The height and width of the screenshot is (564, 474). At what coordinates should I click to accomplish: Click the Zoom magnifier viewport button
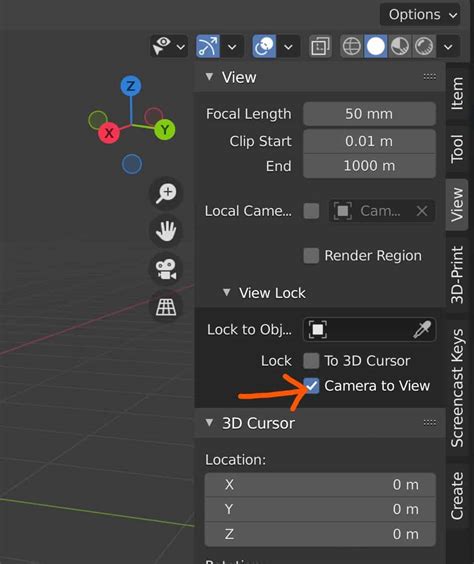coord(166,193)
